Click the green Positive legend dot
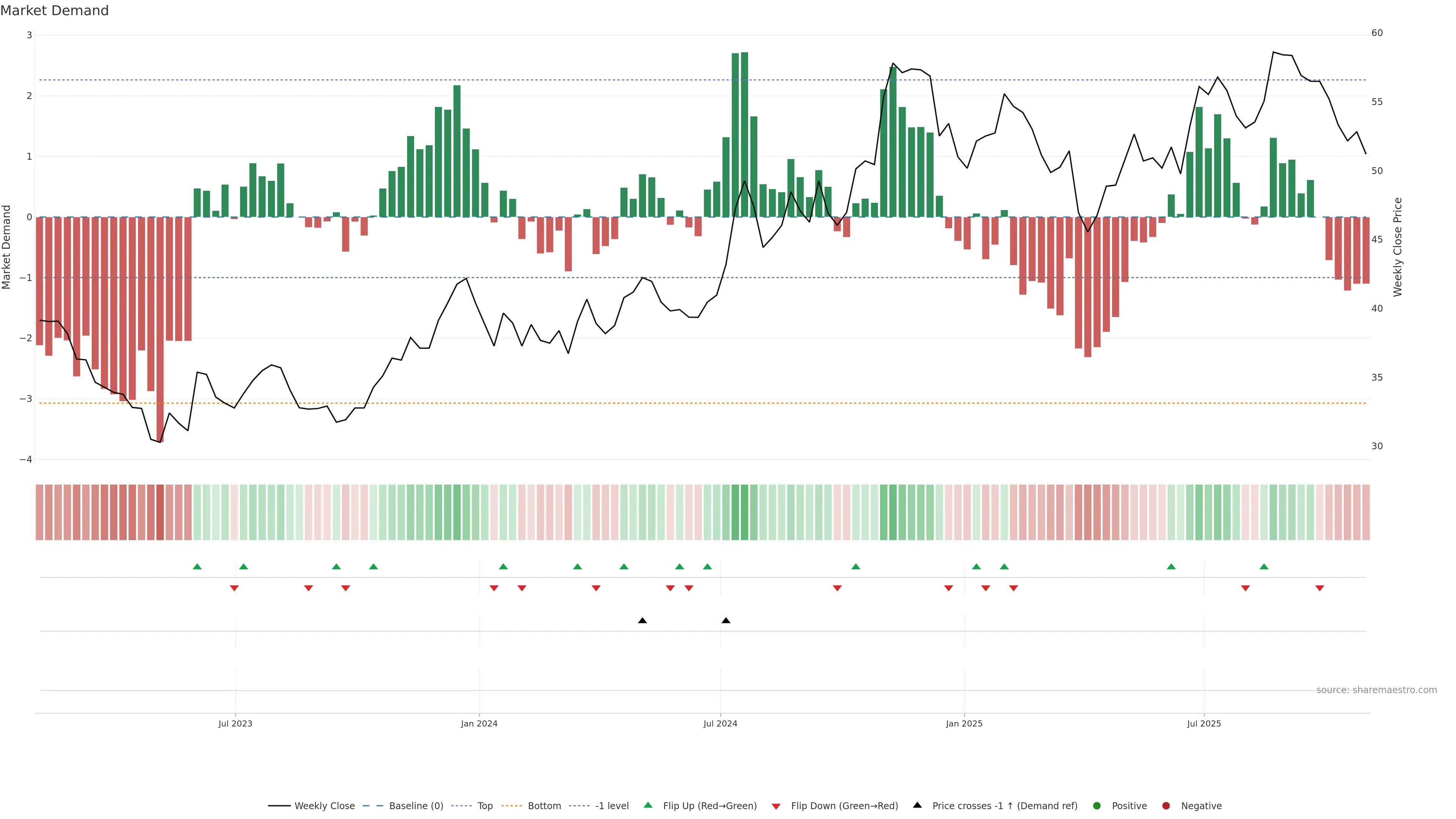Image resolution: width=1456 pixels, height=819 pixels. pyautogui.click(x=1097, y=806)
